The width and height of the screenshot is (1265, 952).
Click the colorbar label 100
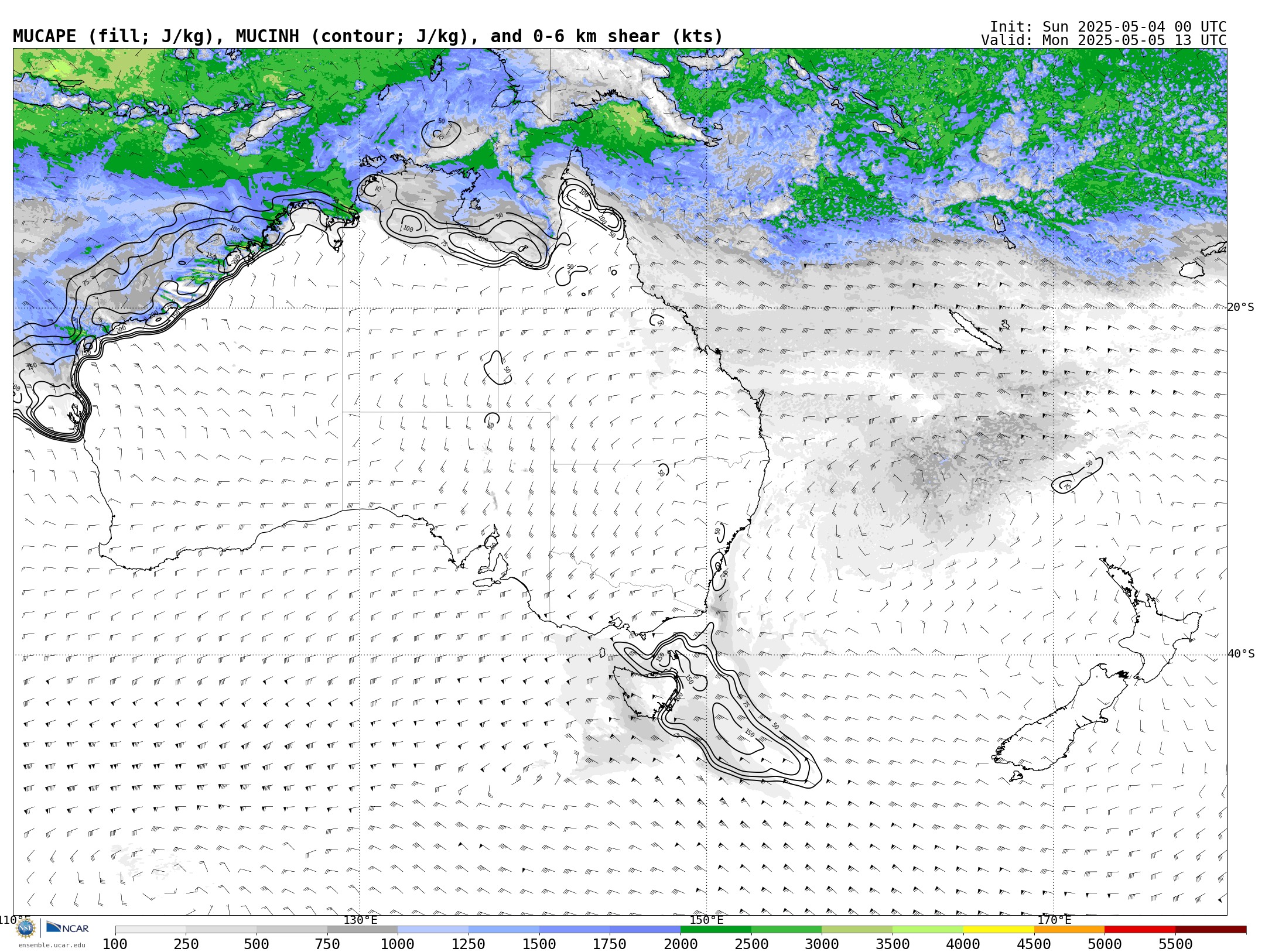pyautogui.click(x=115, y=944)
